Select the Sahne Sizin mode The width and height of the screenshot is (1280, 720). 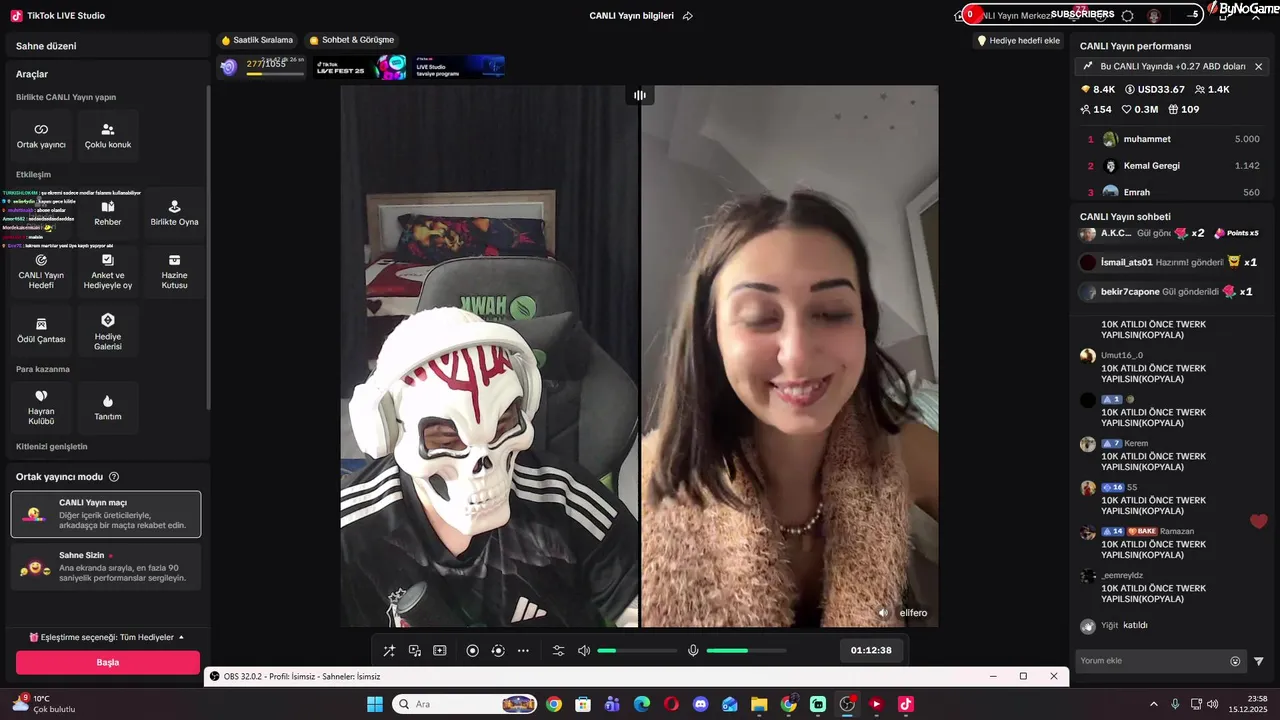click(x=106, y=567)
